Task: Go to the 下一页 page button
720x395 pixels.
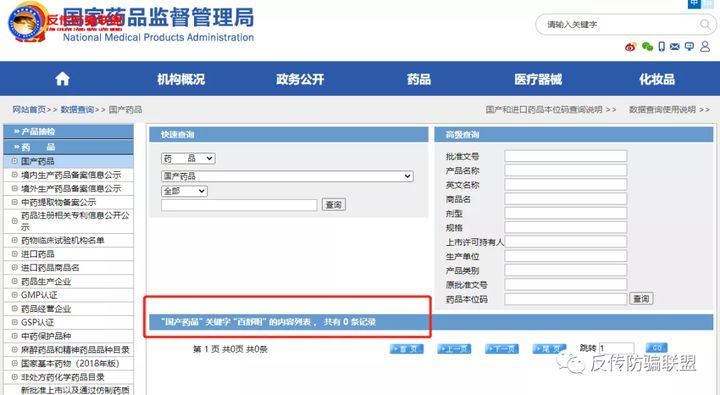Action: [x=502, y=349]
